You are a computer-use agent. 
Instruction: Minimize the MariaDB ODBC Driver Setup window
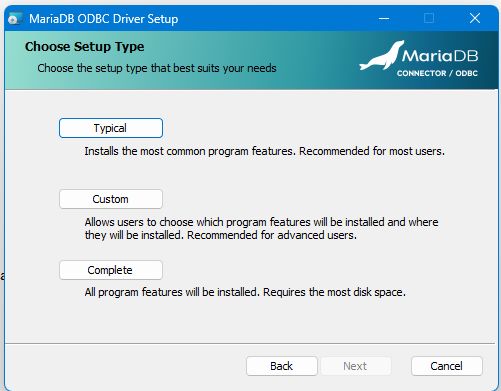coord(384,18)
